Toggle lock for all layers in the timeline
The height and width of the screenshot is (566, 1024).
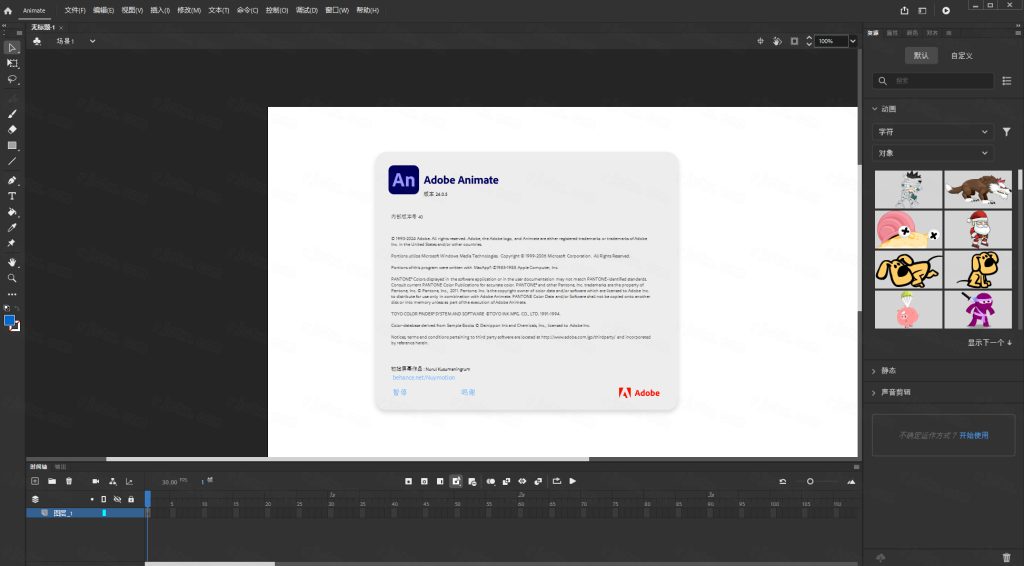pyautogui.click(x=130, y=499)
